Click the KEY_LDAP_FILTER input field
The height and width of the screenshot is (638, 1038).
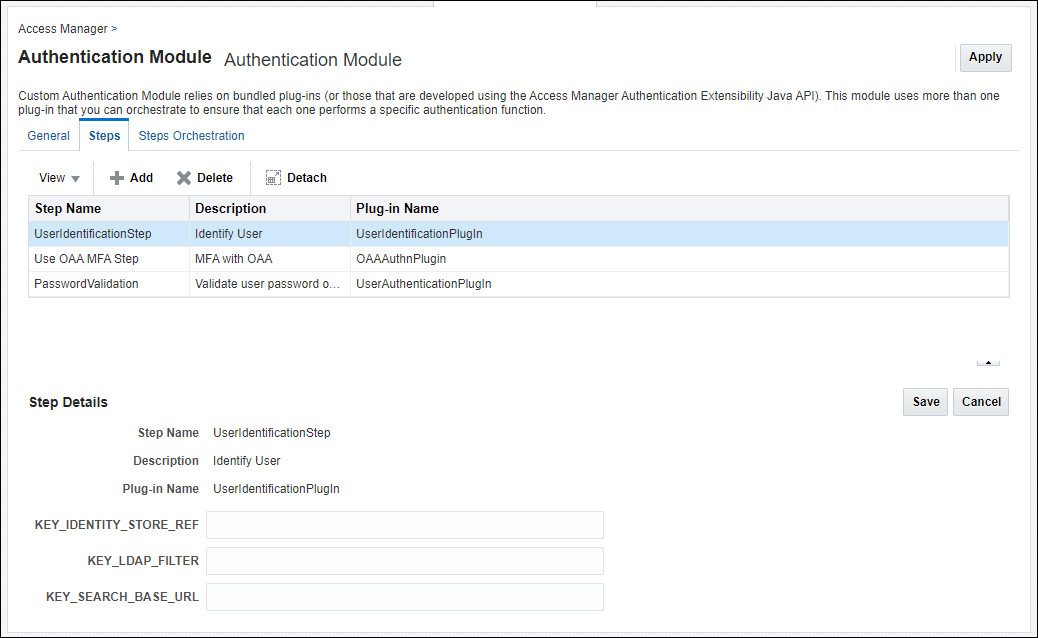[404, 560]
